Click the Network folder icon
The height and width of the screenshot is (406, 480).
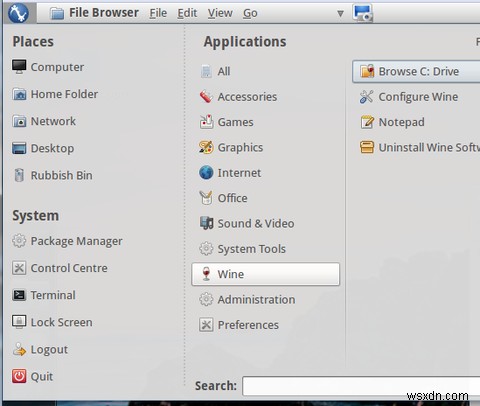click(19, 121)
